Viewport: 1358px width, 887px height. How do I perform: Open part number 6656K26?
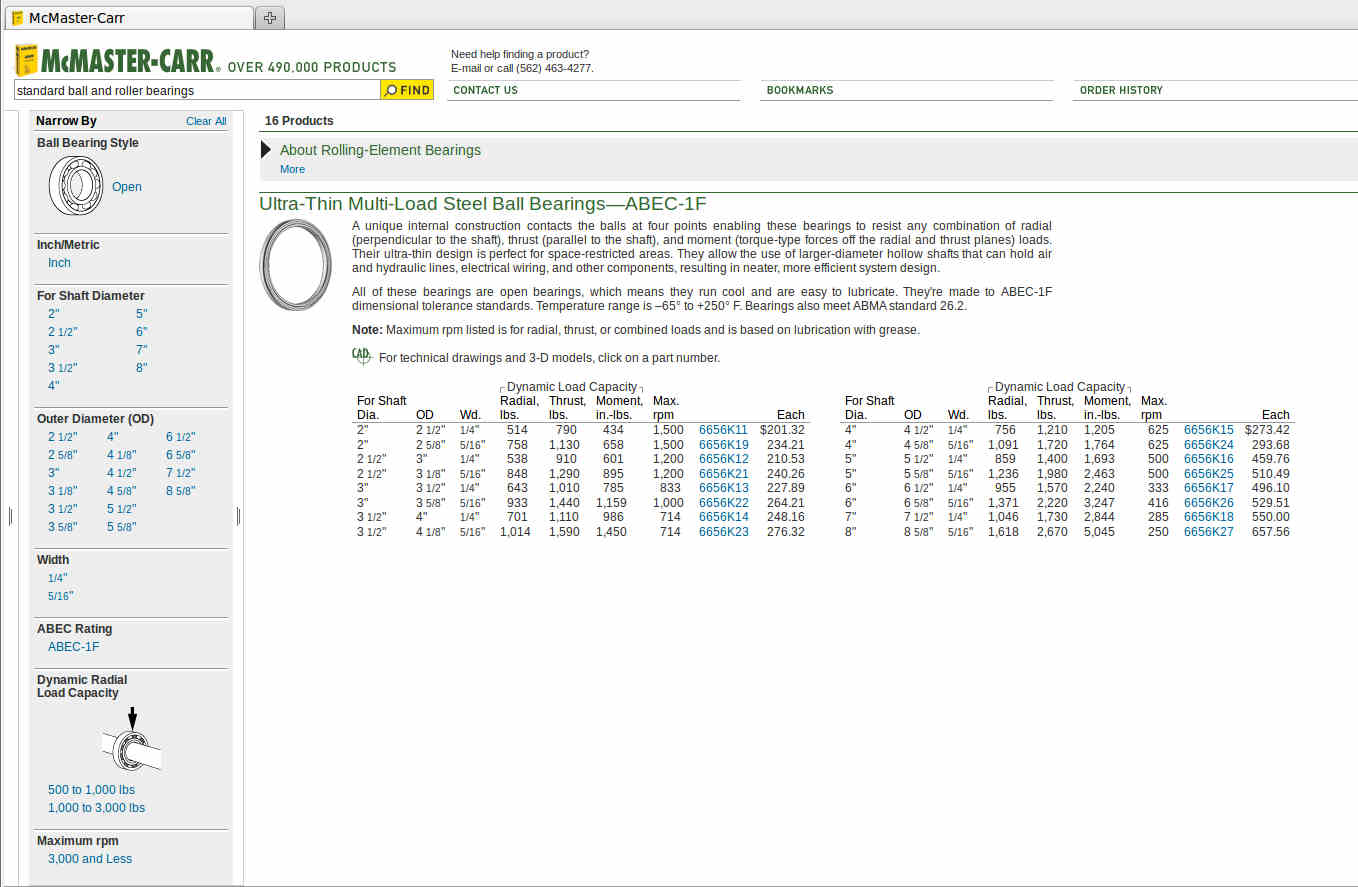point(1208,503)
